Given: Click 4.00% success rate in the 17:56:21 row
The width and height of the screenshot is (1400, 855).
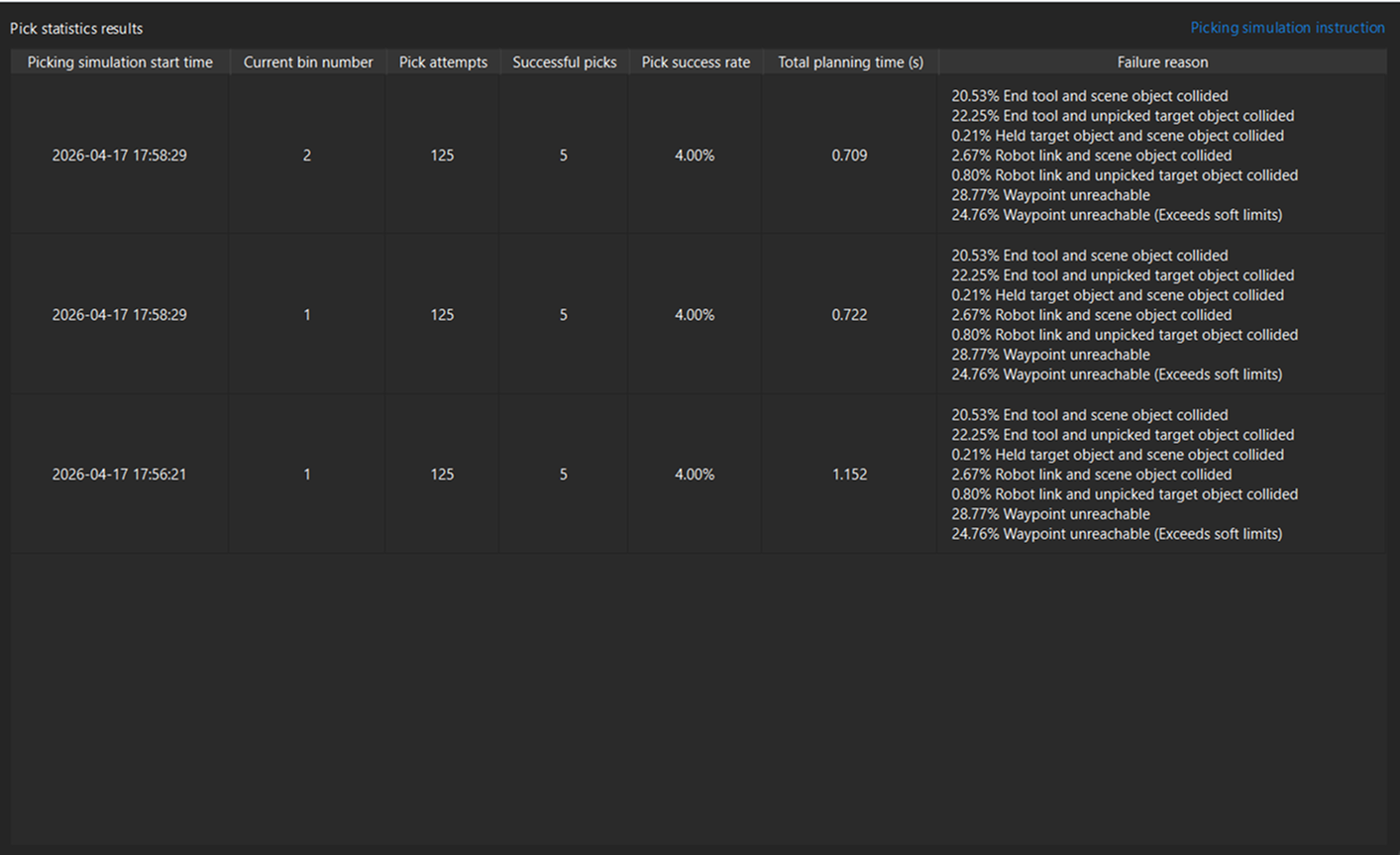Looking at the screenshot, I should 695,475.
